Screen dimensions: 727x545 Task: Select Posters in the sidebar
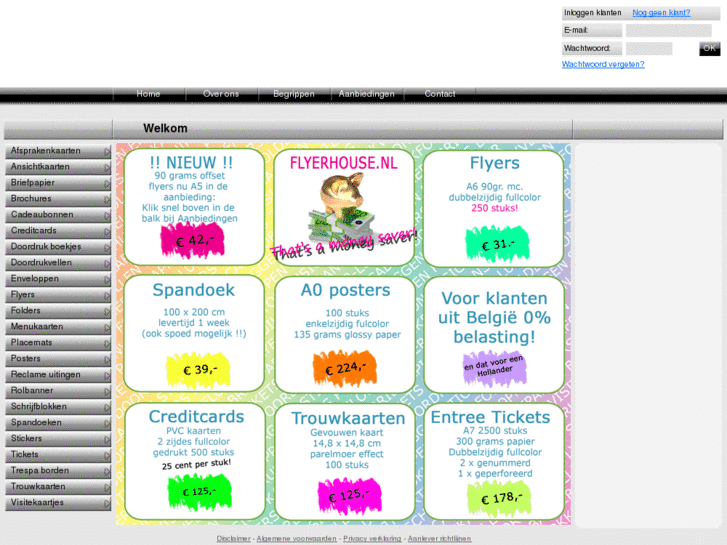58,359
